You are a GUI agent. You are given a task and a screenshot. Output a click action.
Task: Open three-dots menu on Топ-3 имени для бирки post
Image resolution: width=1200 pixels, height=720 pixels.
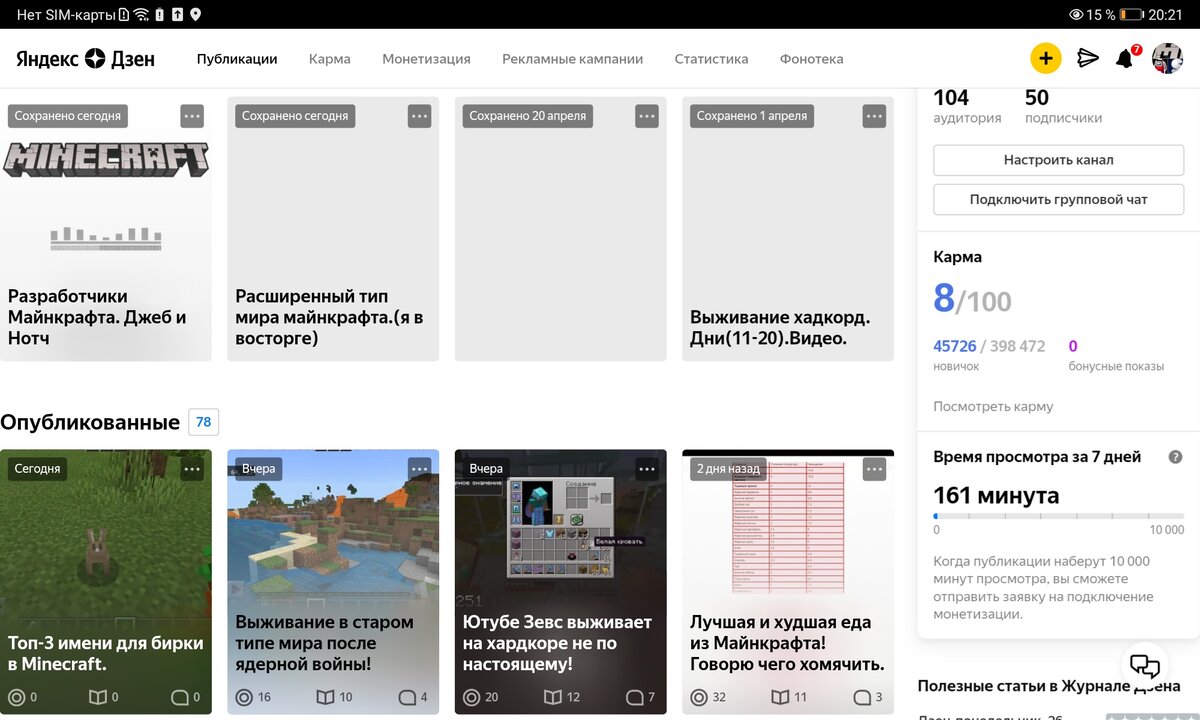click(192, 468)
